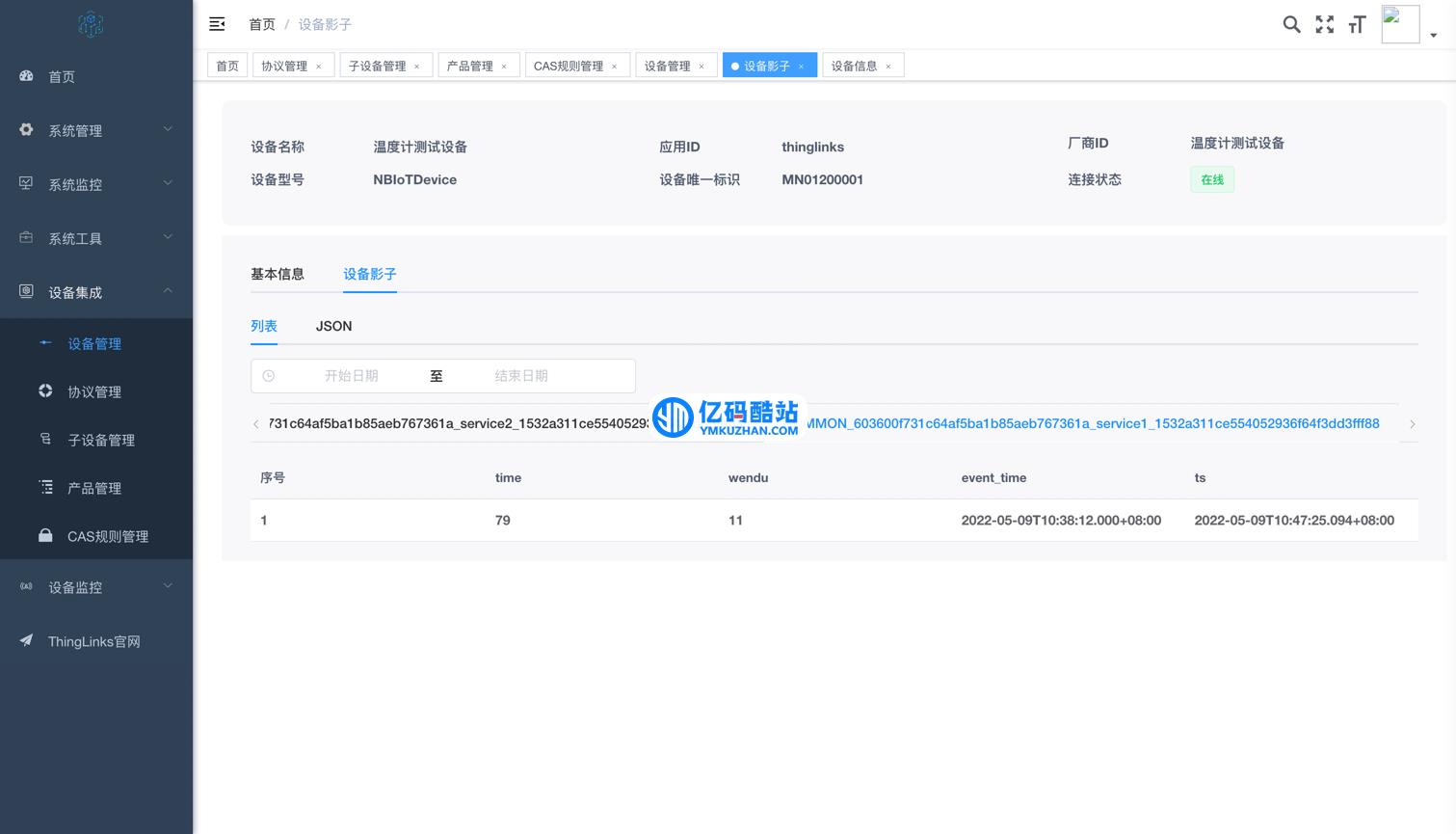Screen dimensions: 1456x834
Task: Click the wendu column header
Action: point(748,477)
